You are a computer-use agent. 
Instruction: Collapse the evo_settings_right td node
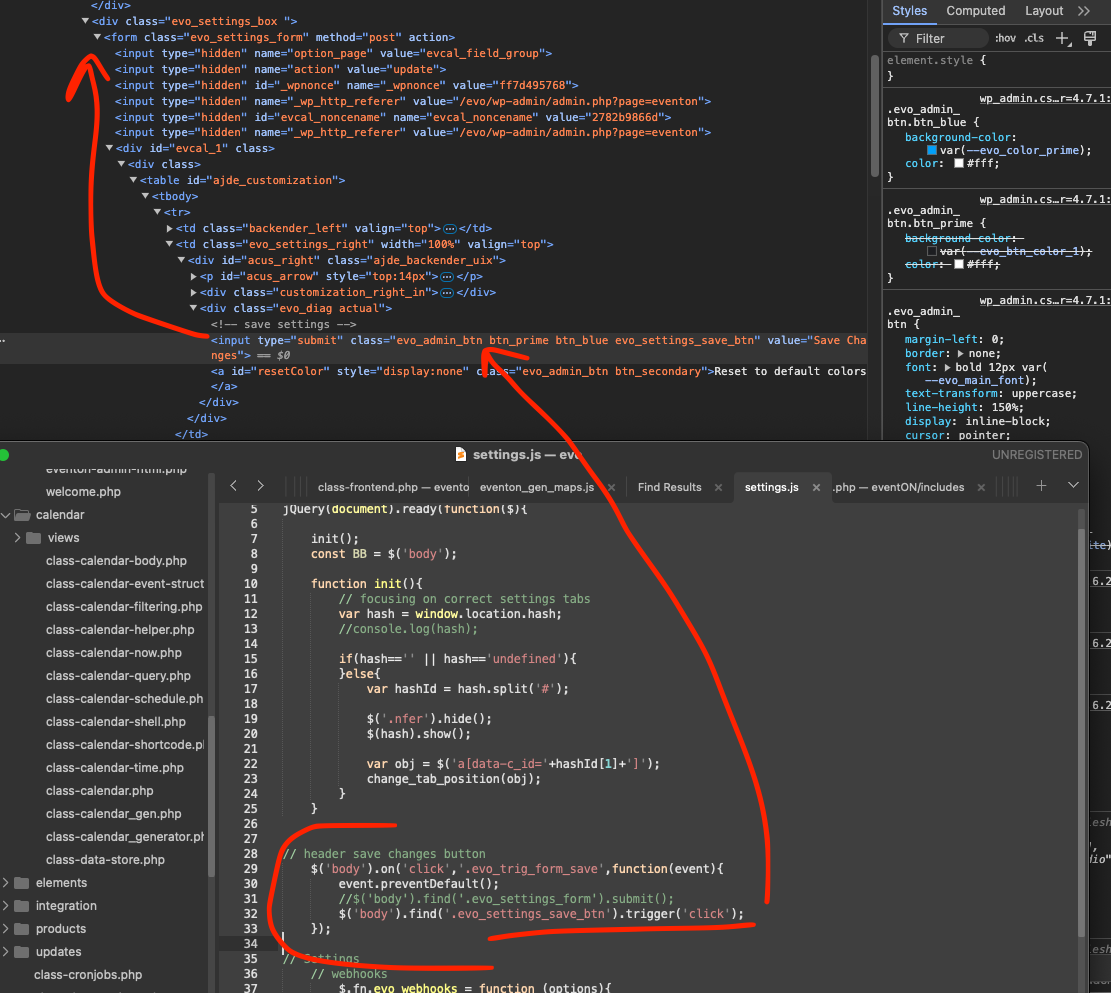169,244
